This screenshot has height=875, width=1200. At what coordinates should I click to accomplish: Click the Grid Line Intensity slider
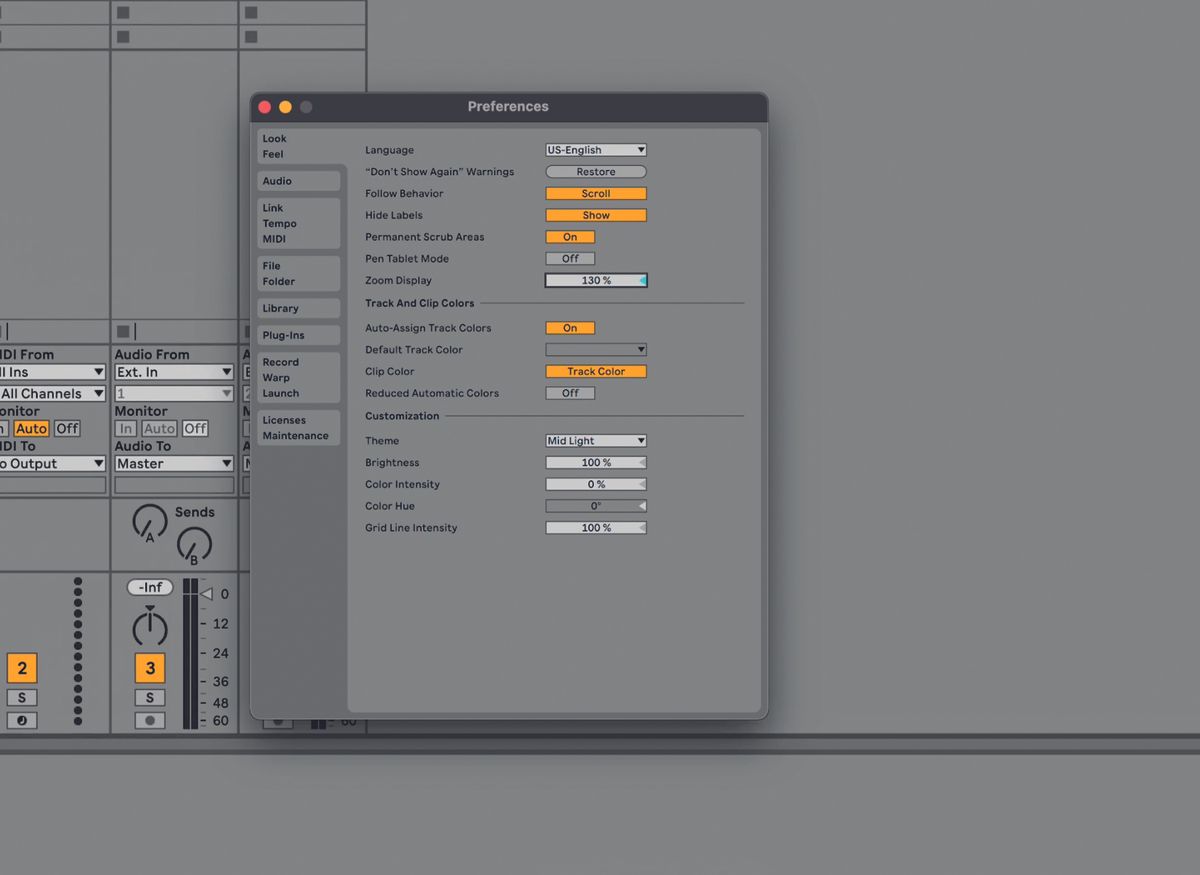tap(596, 528)
